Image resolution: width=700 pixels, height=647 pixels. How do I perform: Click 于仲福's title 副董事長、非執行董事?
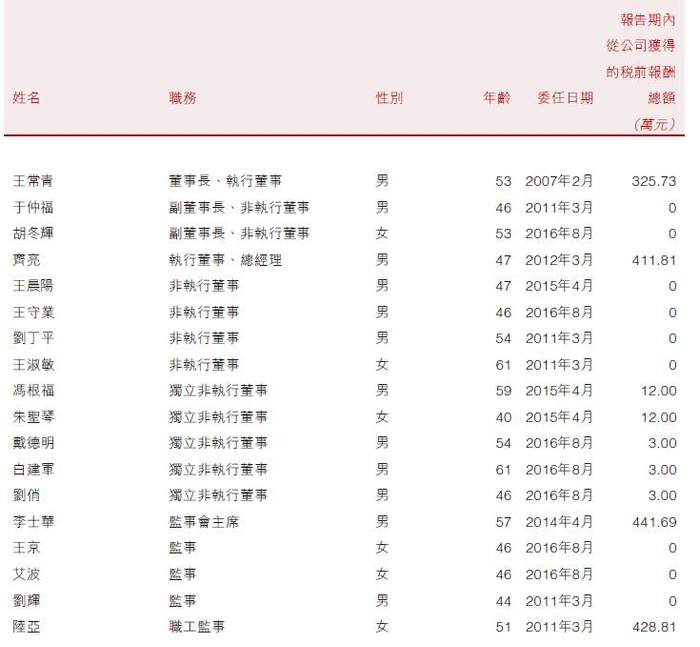click(239, 207)
